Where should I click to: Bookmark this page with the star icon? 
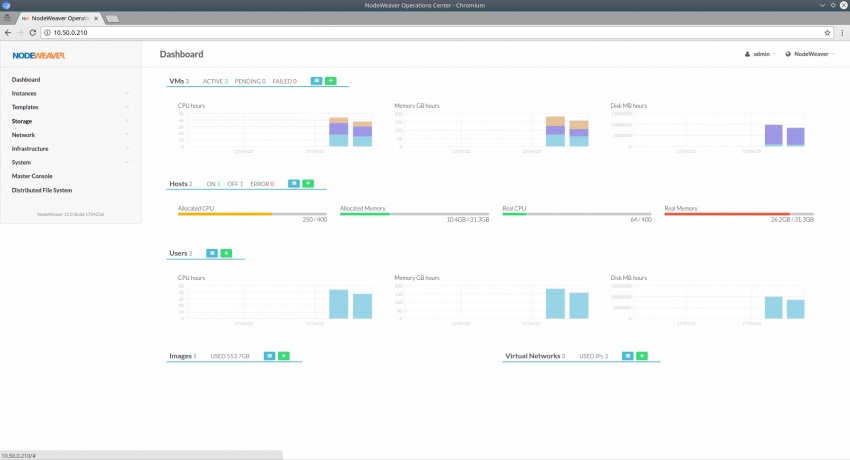827,33
